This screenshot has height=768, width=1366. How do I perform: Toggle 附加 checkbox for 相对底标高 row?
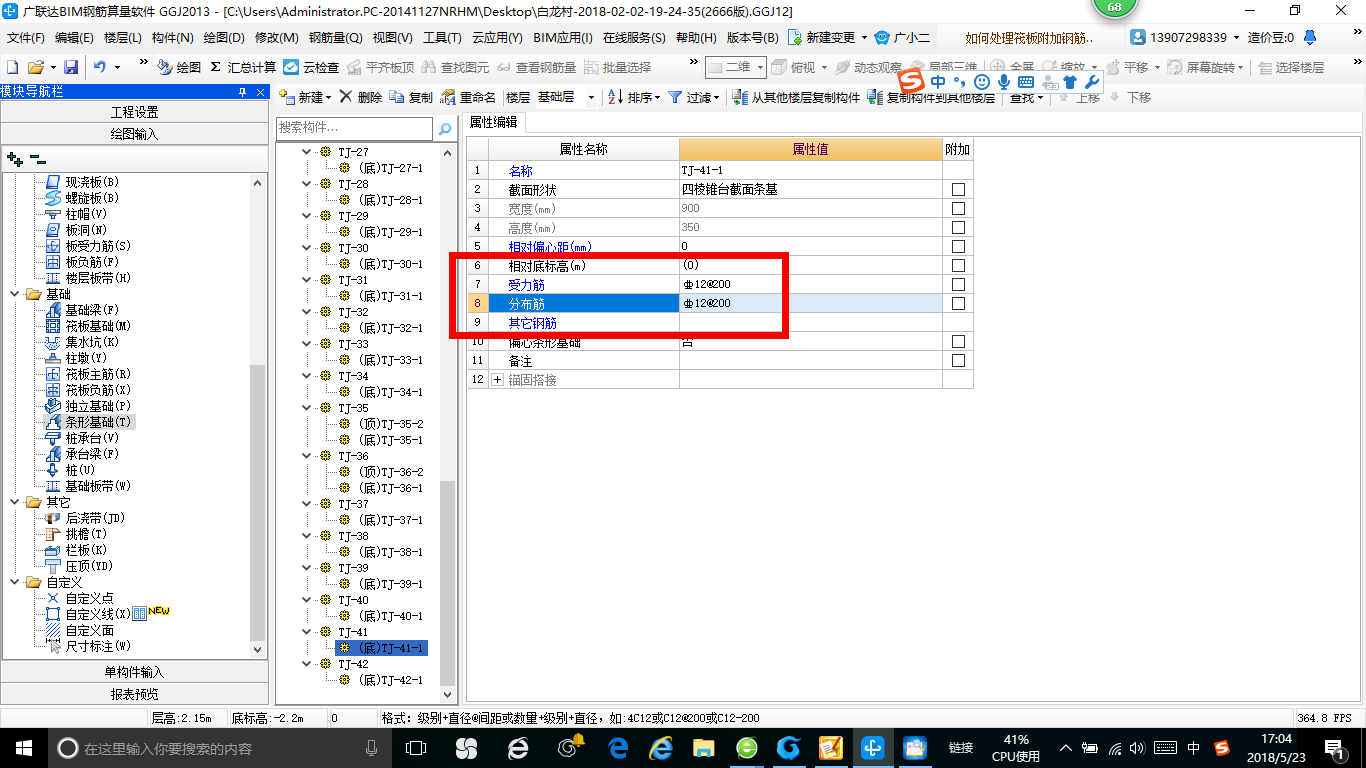pyautogui.click(x=958, y=265)
